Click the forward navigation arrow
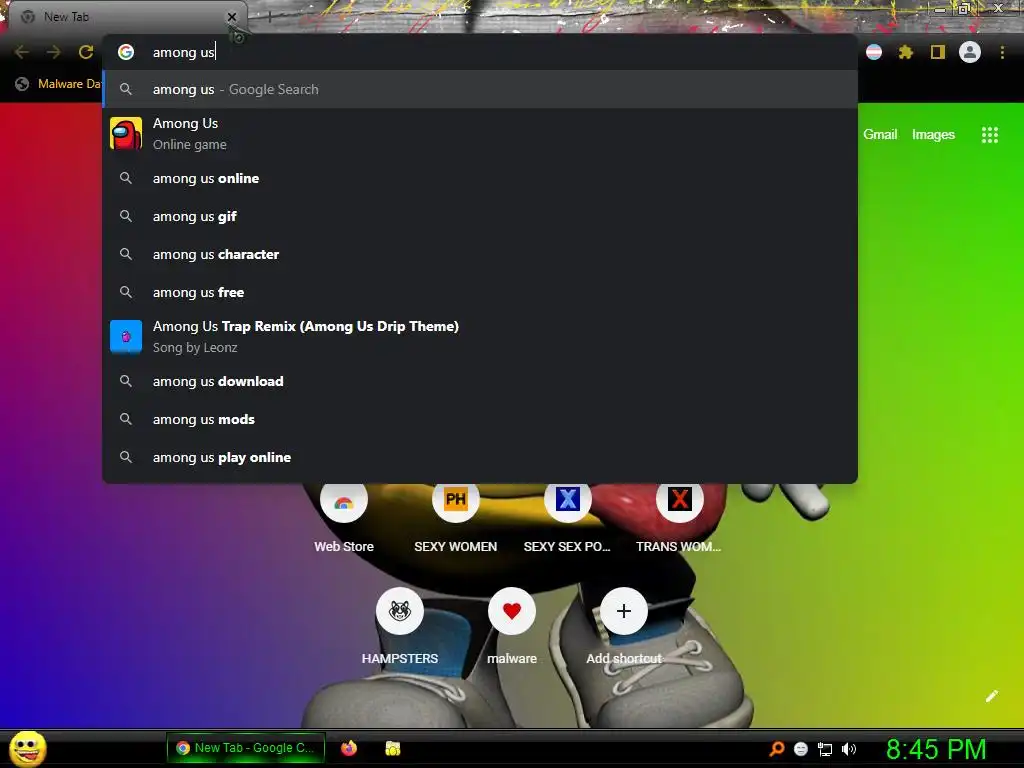This screenshot has width=1024, height=768. (x=54, y=52)
